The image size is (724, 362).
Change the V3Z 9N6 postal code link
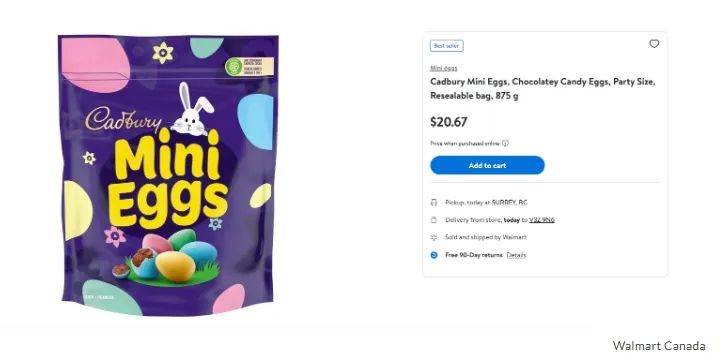542,220
